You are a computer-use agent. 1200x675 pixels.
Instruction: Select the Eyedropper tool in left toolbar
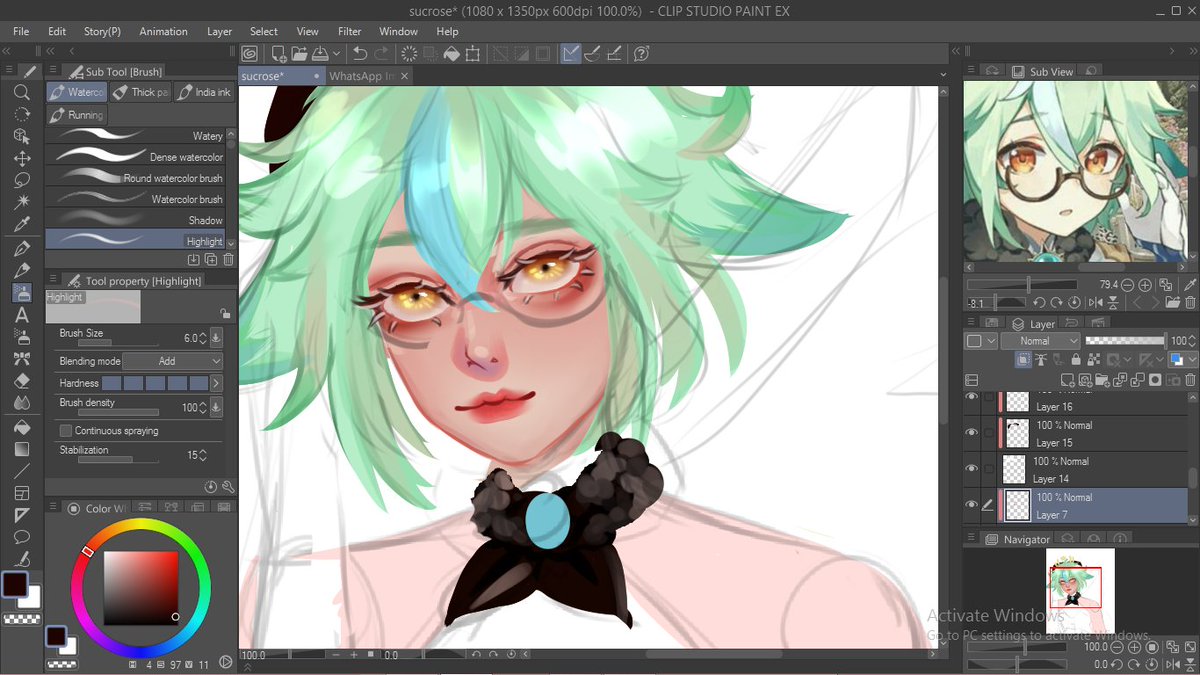[22, 224]
